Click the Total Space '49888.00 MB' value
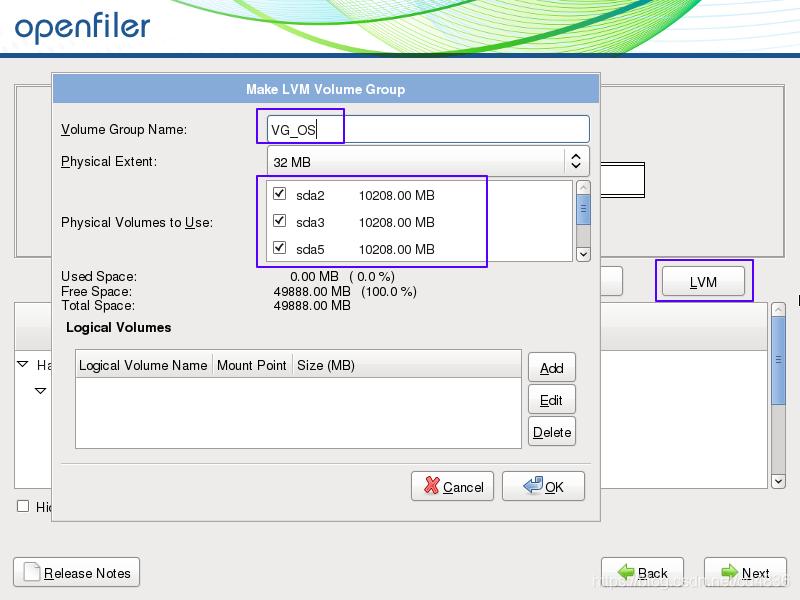 (x=312, y=306)
